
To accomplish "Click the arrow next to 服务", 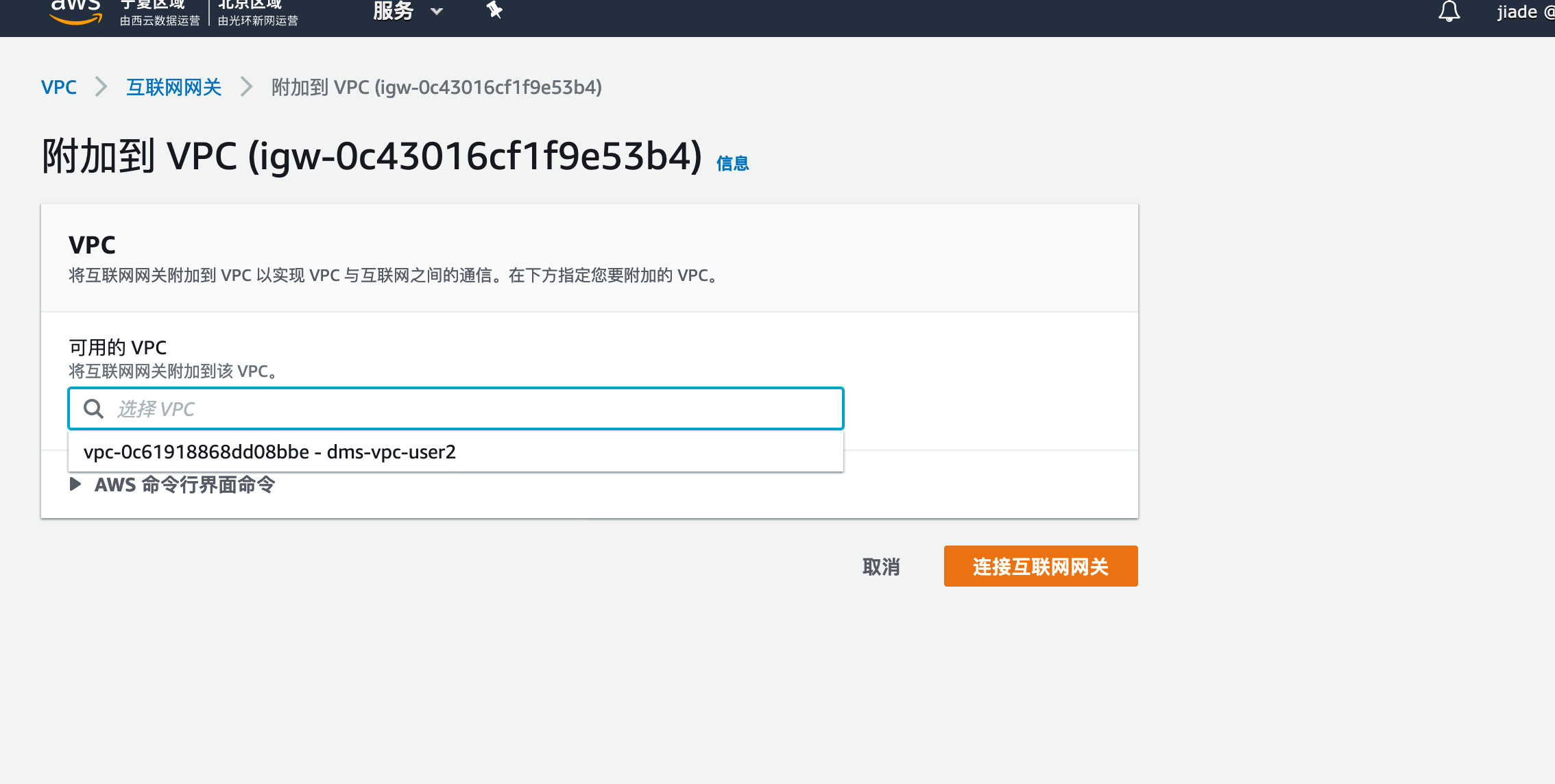I will pos(437,11).
